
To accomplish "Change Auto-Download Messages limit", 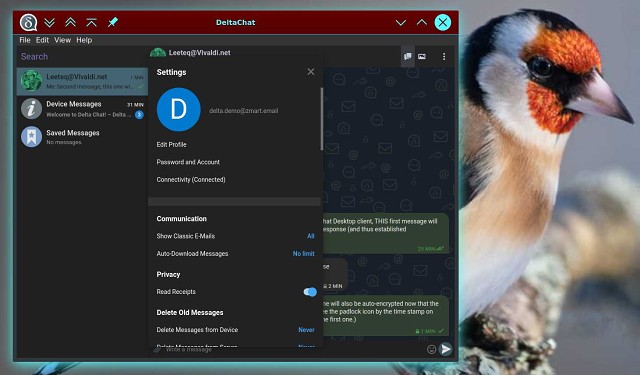I will click(235, 253).
